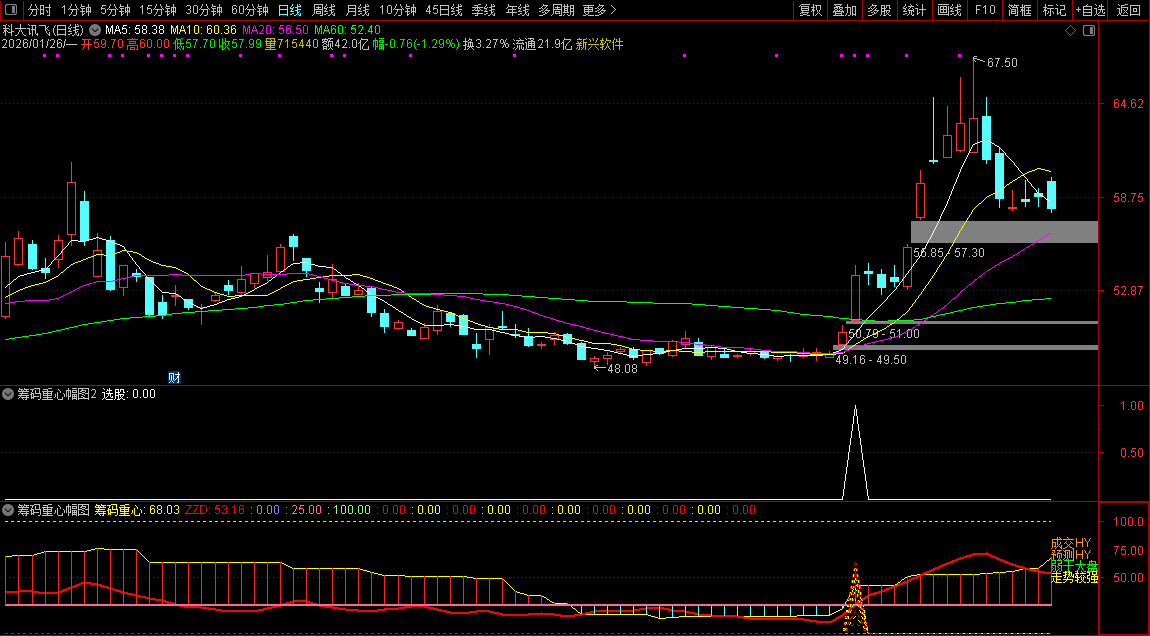
Task: Click the 新兴软件 sector link
Action: [599, 45]
